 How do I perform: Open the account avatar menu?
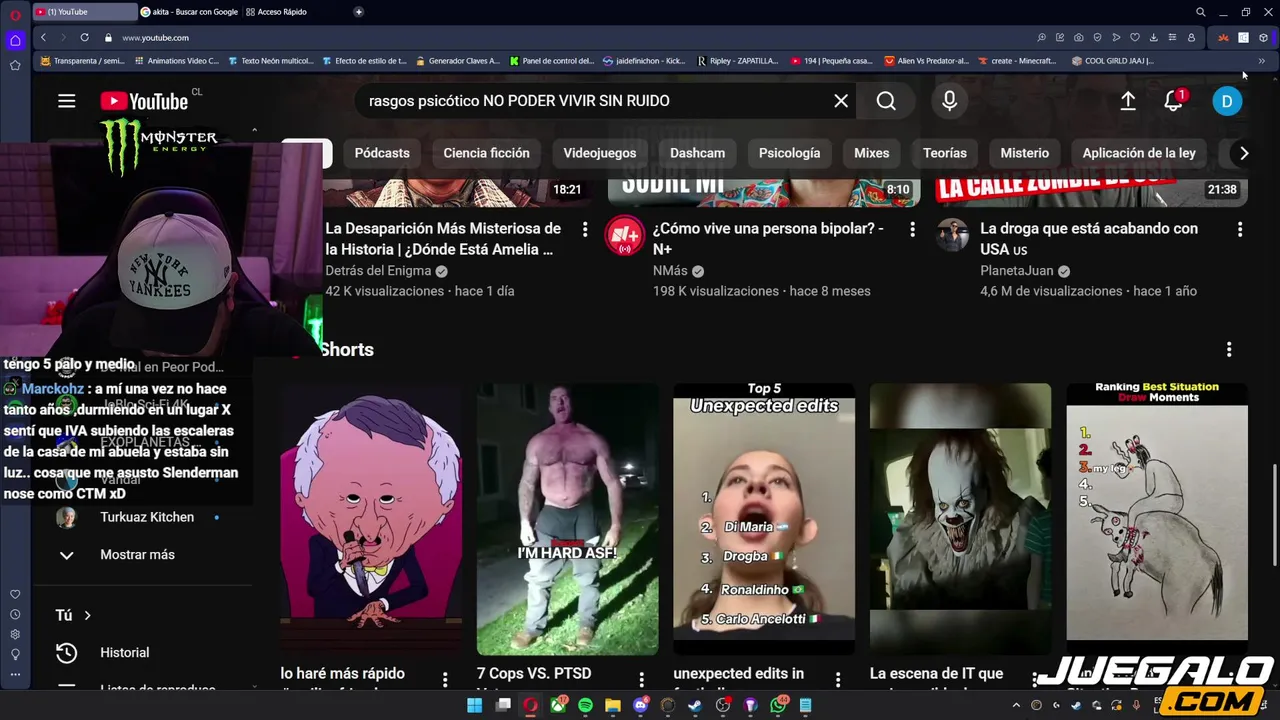[1227, 101]
